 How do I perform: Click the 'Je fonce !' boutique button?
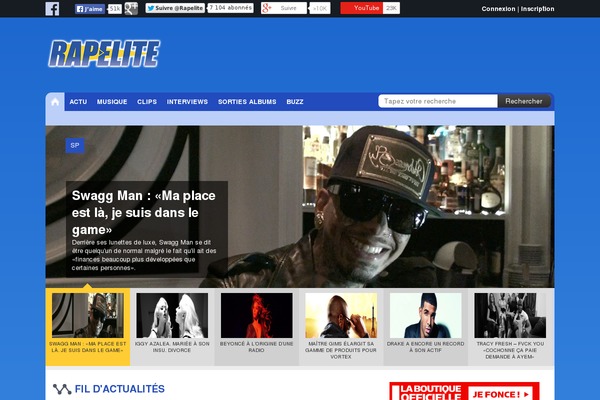pos(501,394)
